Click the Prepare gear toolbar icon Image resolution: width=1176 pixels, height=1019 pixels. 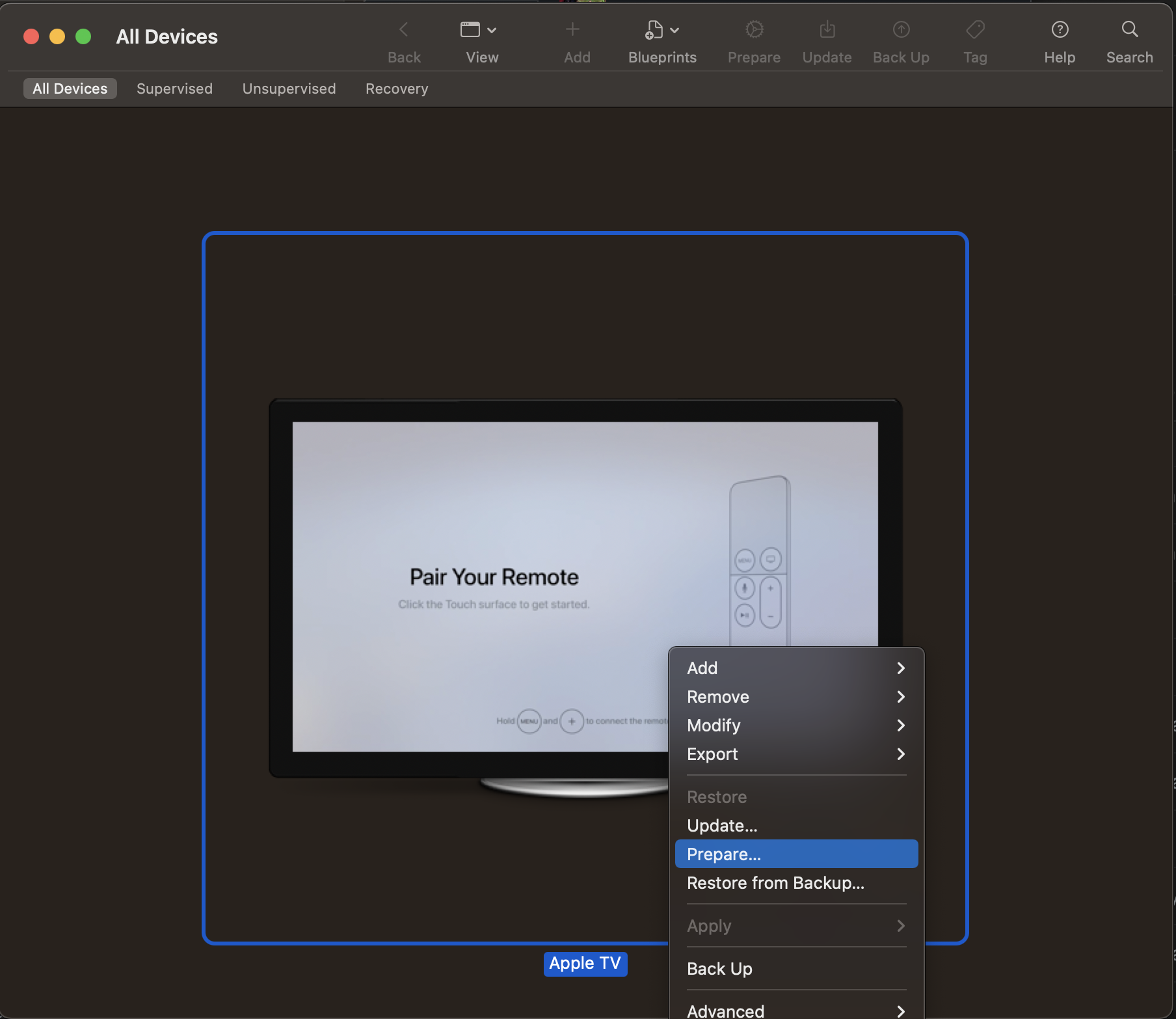tap(755, 30)
